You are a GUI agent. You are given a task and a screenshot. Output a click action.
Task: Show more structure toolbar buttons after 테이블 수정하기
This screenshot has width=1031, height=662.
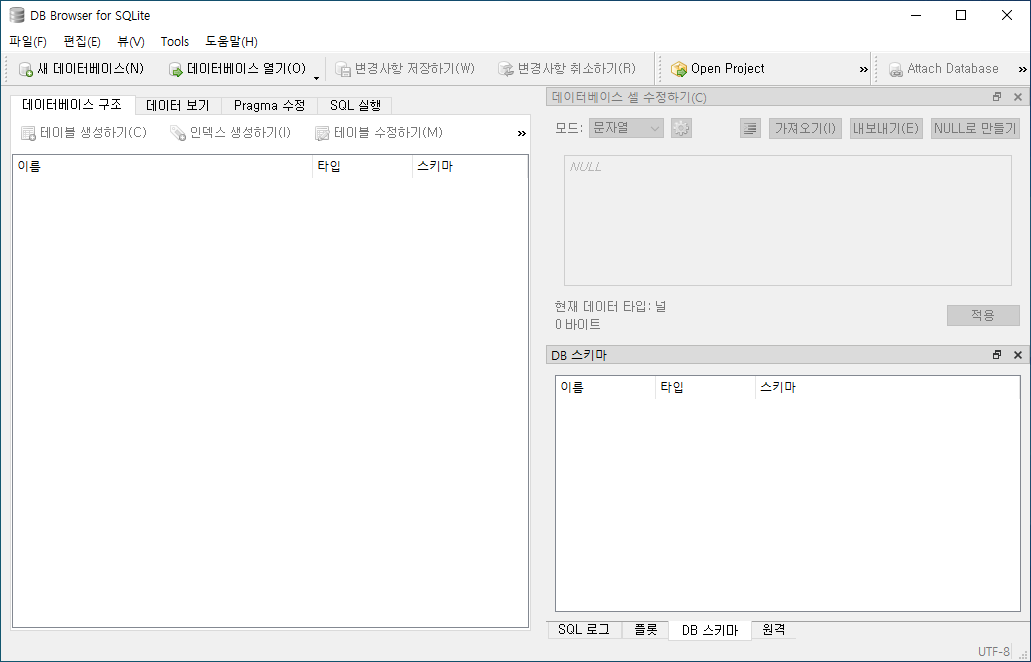521,133
